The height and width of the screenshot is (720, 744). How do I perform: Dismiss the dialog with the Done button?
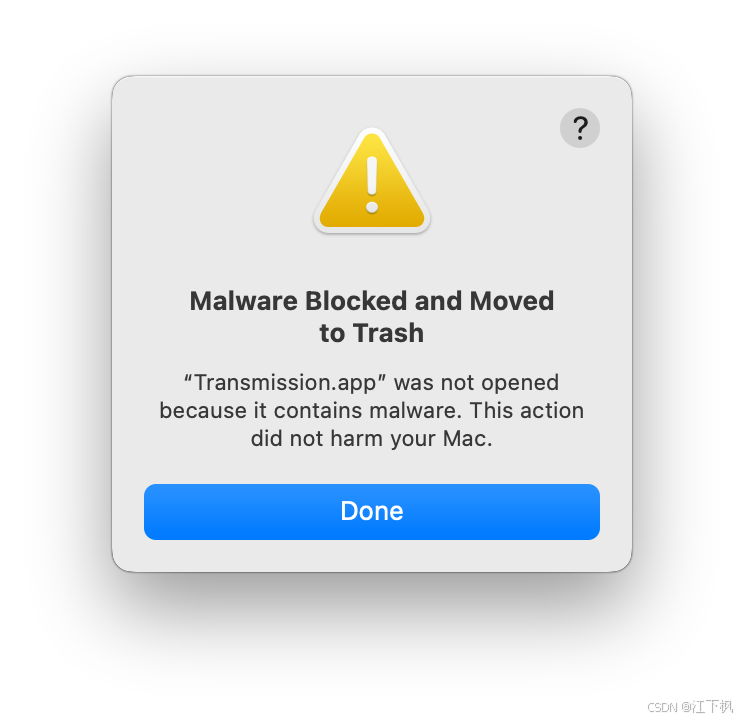tap(372, 512)
